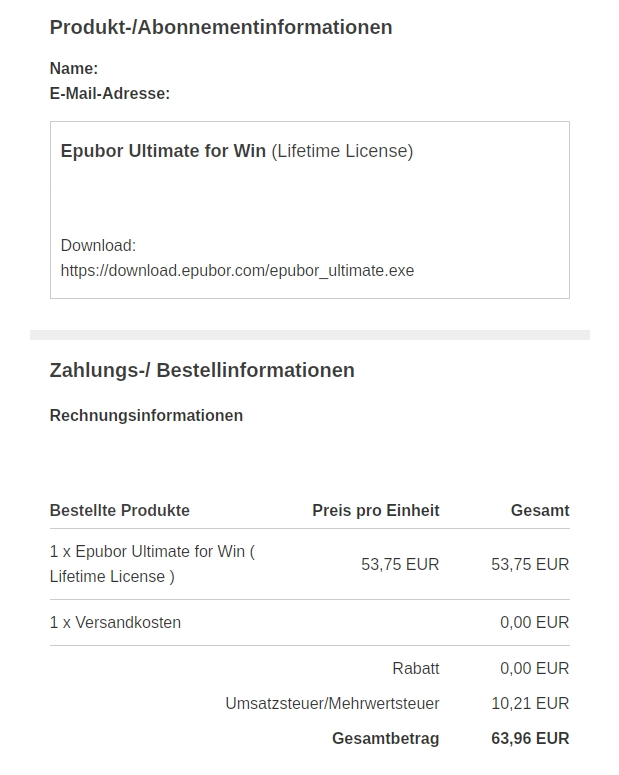Click the Bestellte Produkte column header
Screen dimensions: 619x775
119,510
